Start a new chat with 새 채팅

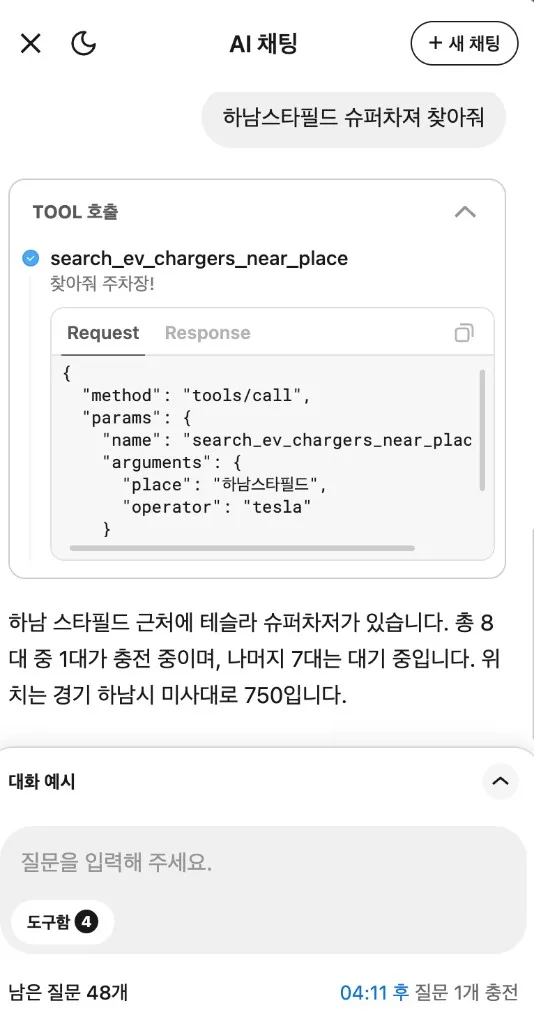pos(464,44)
